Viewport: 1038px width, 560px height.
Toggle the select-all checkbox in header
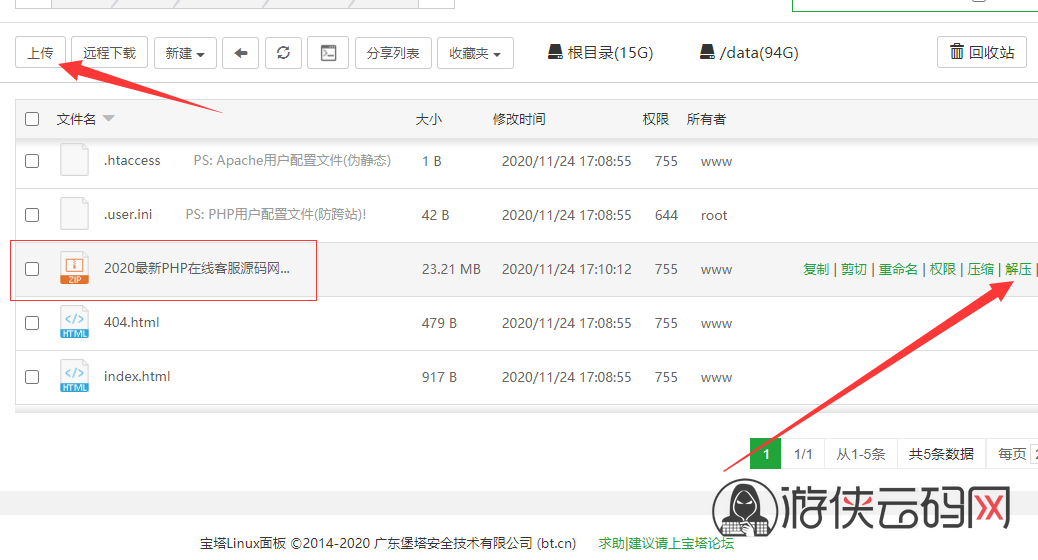[32, 119]
